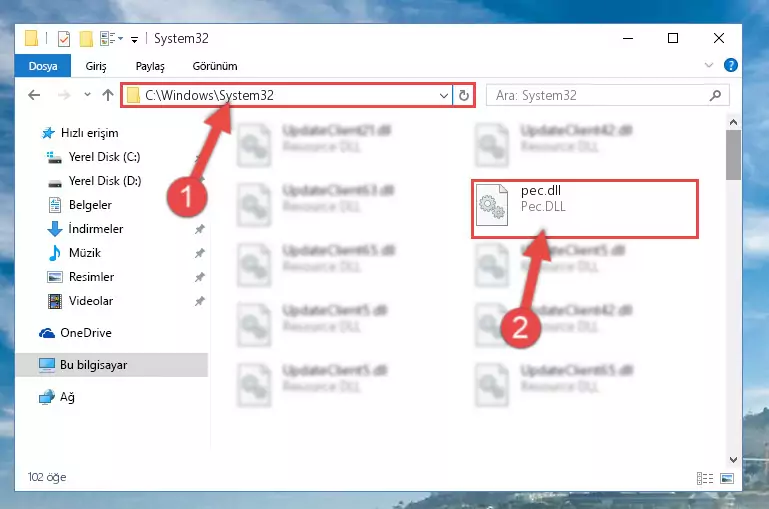Click the scrollbar up arrow
769x509 pixels.
point(733,122)
